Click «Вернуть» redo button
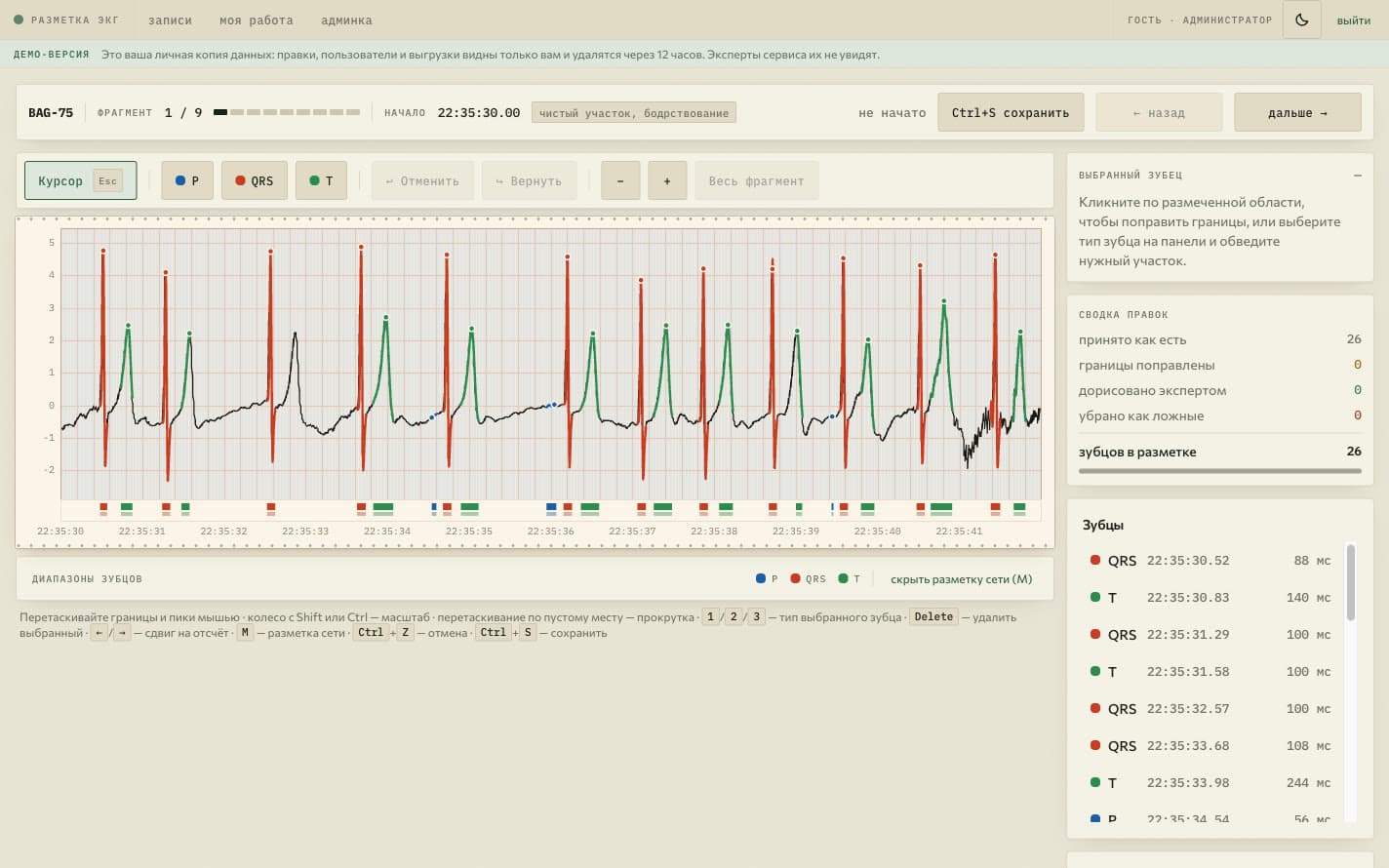 click(x=529, y=180)
